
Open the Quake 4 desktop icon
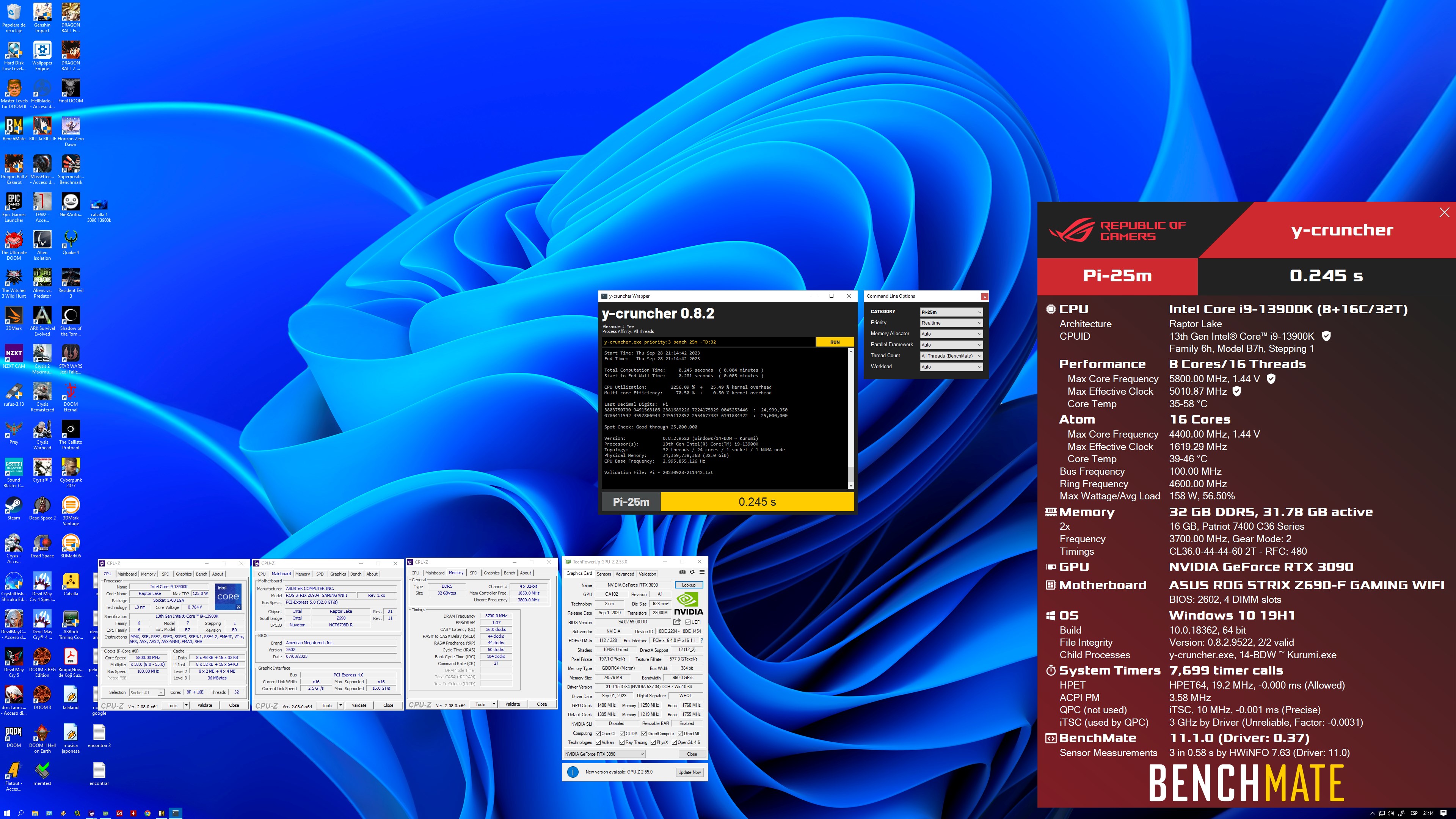[x=71, y=243]
